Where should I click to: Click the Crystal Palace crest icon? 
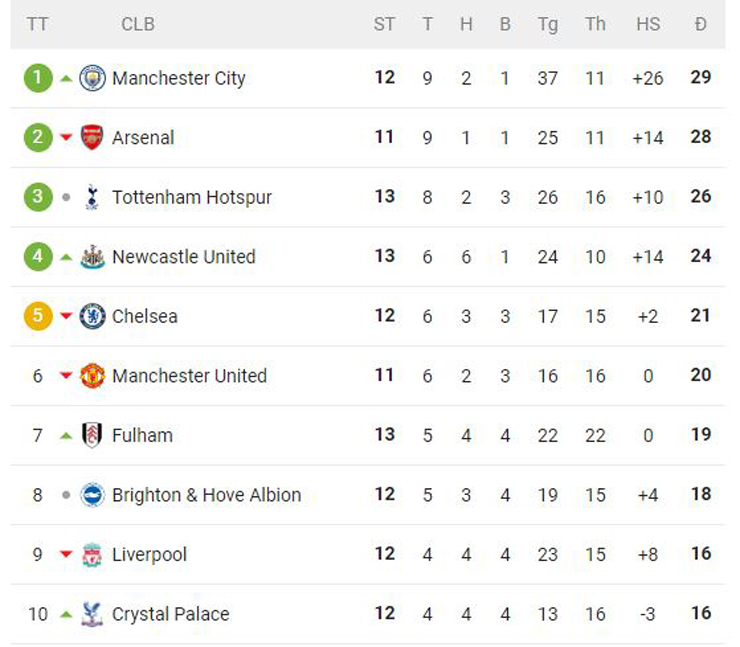coord(92,614)
